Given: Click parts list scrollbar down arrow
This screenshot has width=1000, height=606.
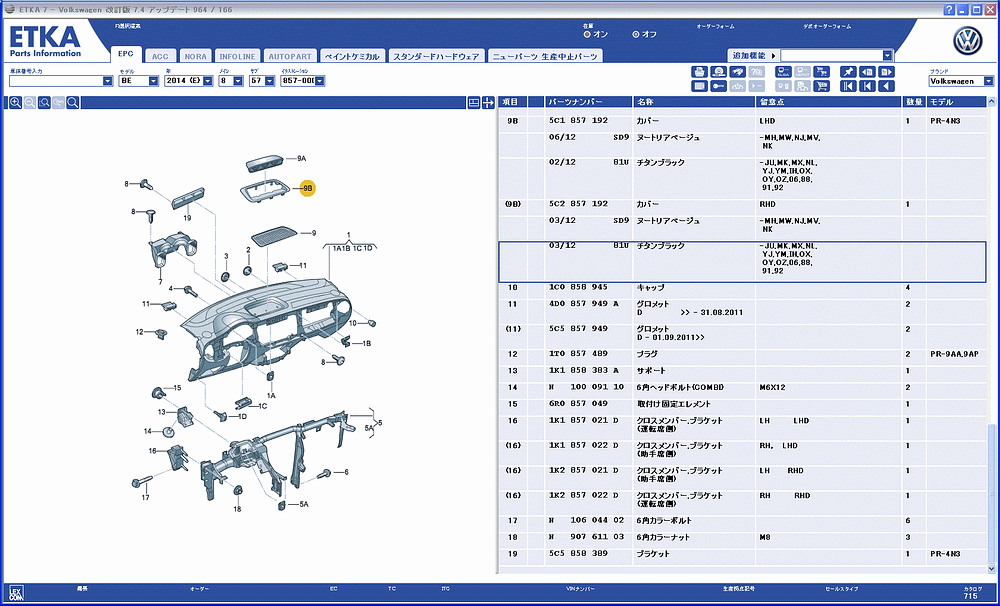Looking at the screenshot, I should (991, 568).
